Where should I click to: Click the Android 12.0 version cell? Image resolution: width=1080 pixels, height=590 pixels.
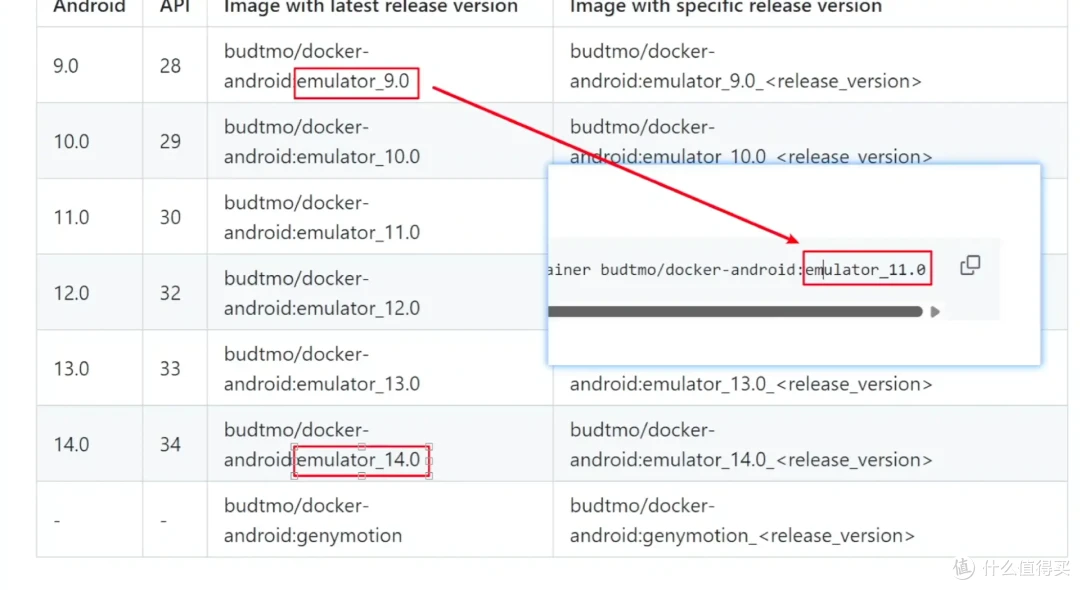[x=90, y=293]
